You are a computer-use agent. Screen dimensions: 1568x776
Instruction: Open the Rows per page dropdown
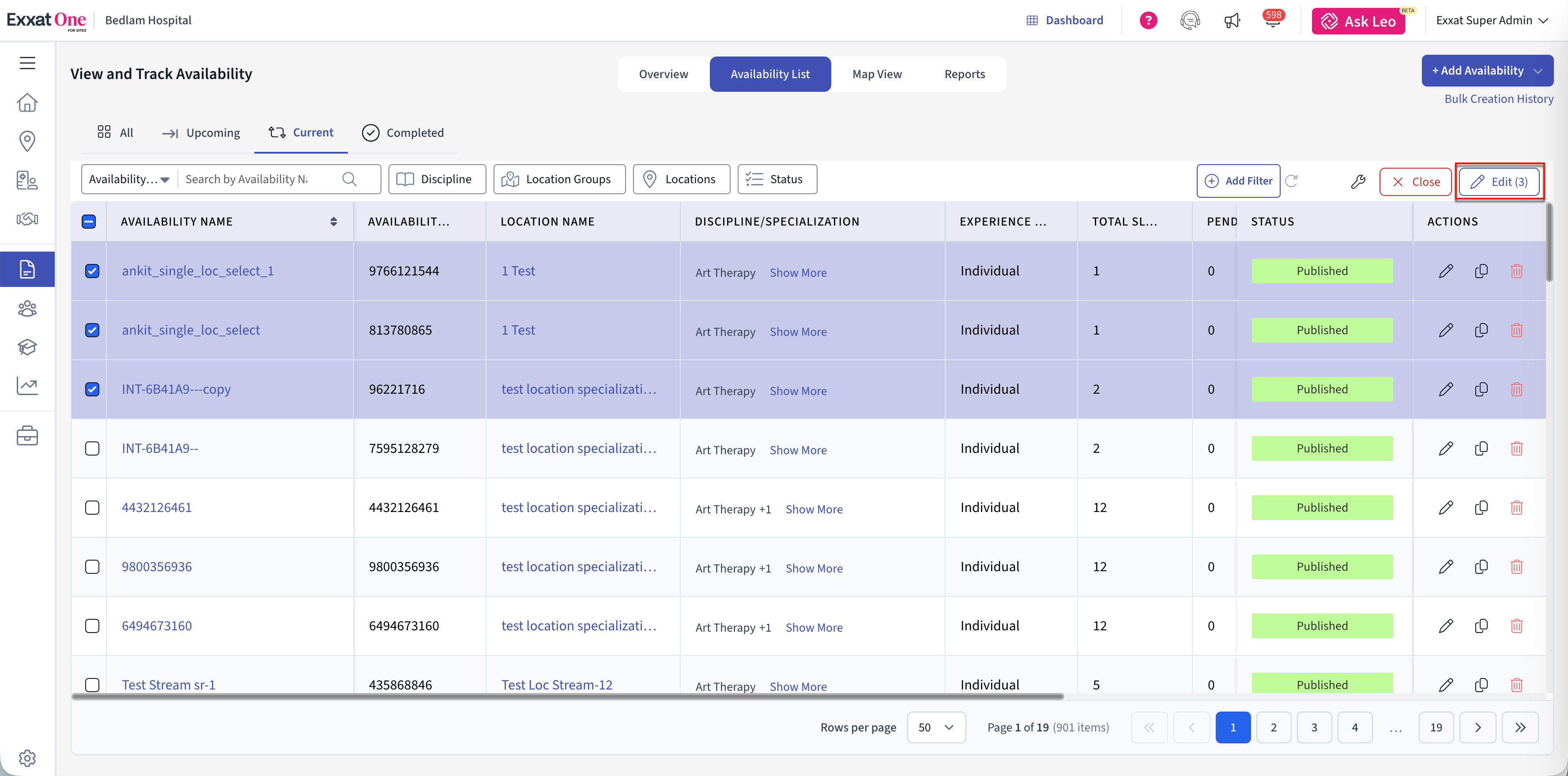point(935,727)
